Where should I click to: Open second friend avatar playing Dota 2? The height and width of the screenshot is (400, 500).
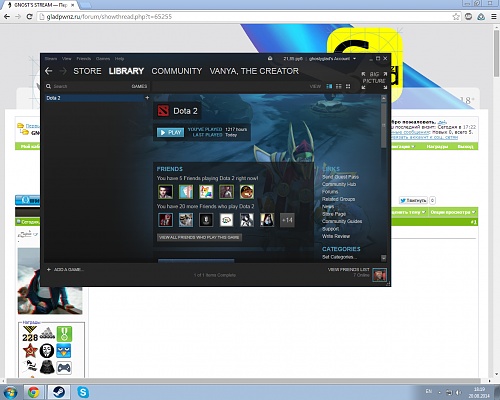(x=186, y=192)
